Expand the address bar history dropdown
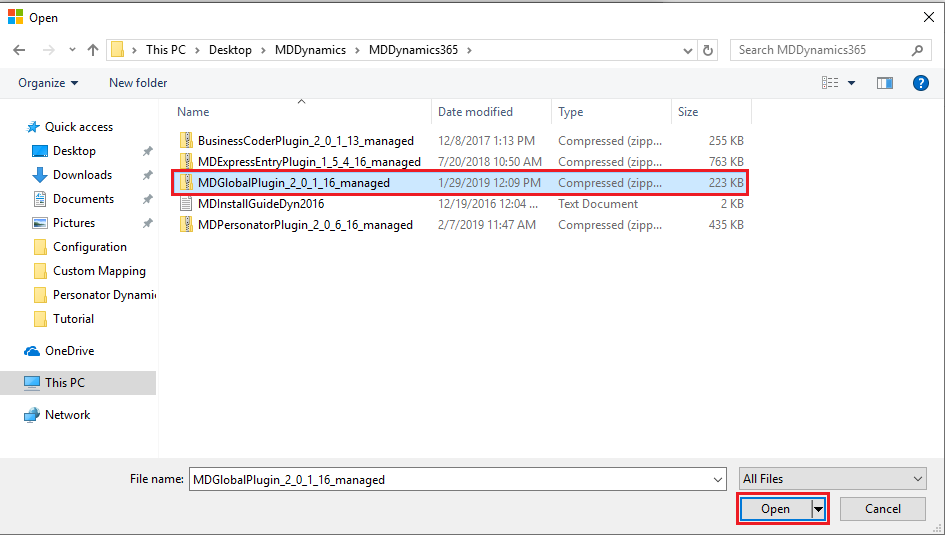Screen dimensions: 945x535 pyautogui.click(x=688, y=50)
